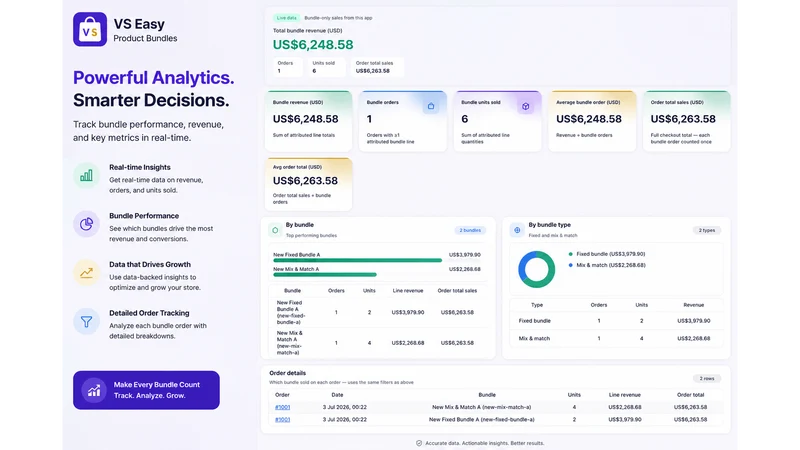Click the VS Easy shopping bag logo
The height and width of the screenshot is (450, 800).
coord(90,29)
